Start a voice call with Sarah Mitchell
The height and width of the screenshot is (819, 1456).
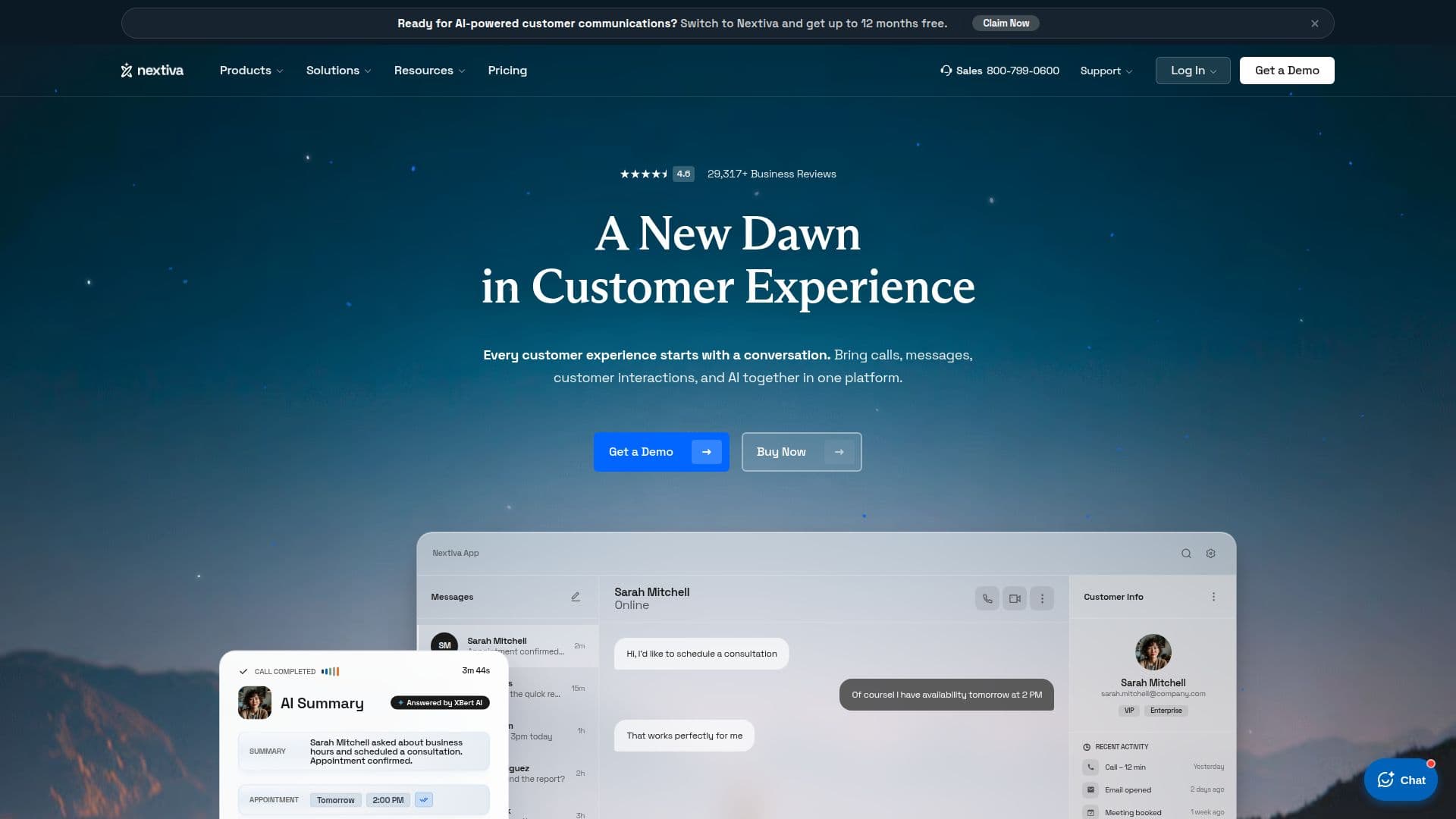point(987,598)
